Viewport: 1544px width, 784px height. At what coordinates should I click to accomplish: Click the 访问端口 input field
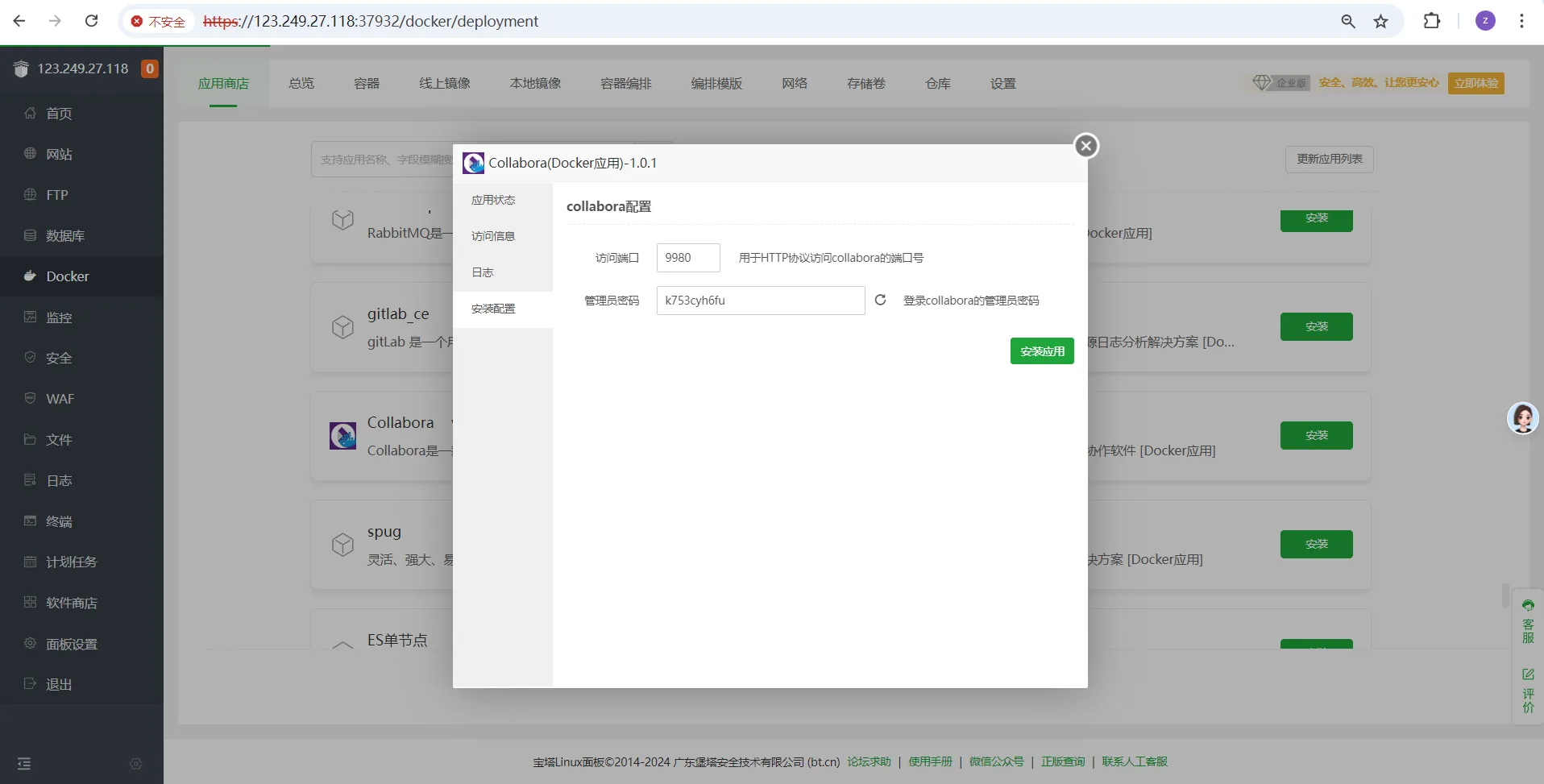(x=688, y=258)
